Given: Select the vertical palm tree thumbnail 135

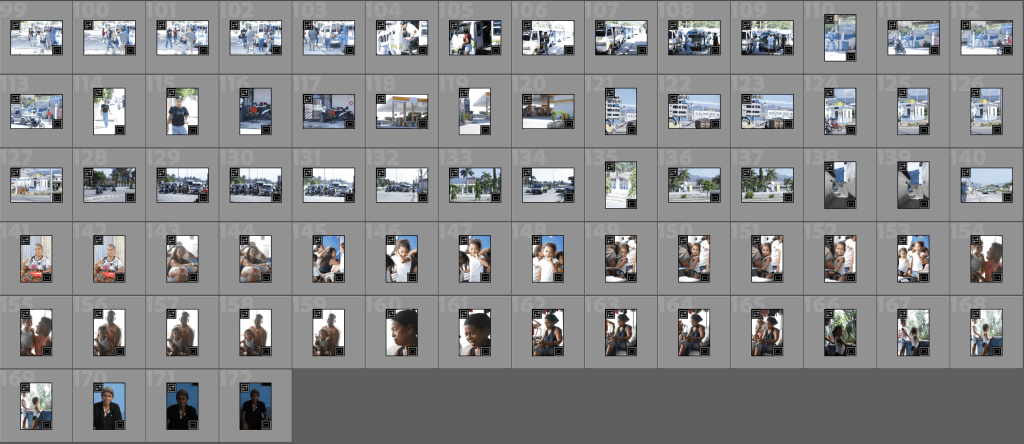Looking at the screenshot, I should point(620,185).
